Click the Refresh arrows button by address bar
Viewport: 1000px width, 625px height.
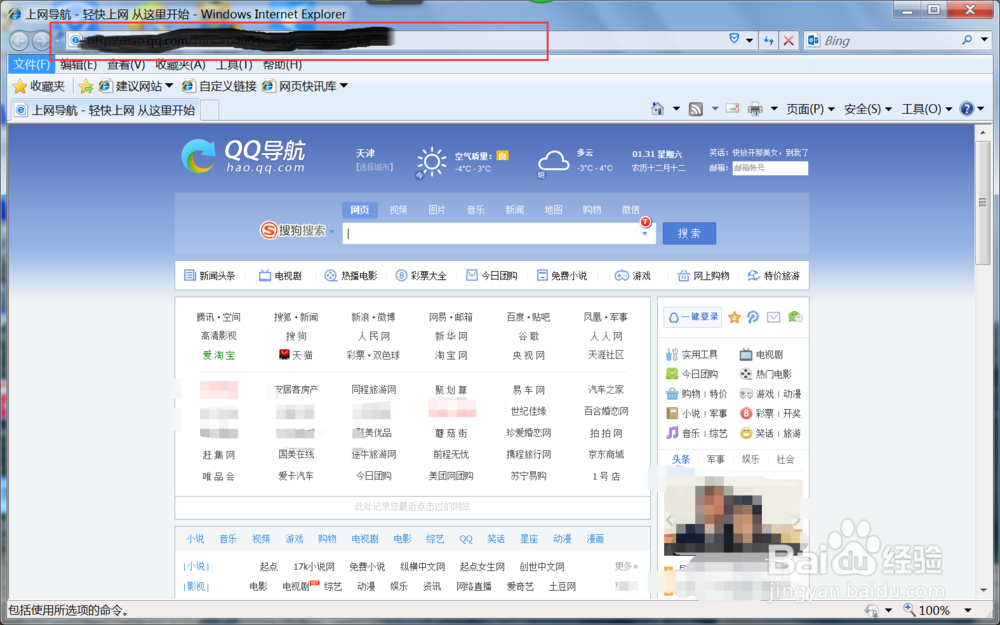[x=768, y=40]
